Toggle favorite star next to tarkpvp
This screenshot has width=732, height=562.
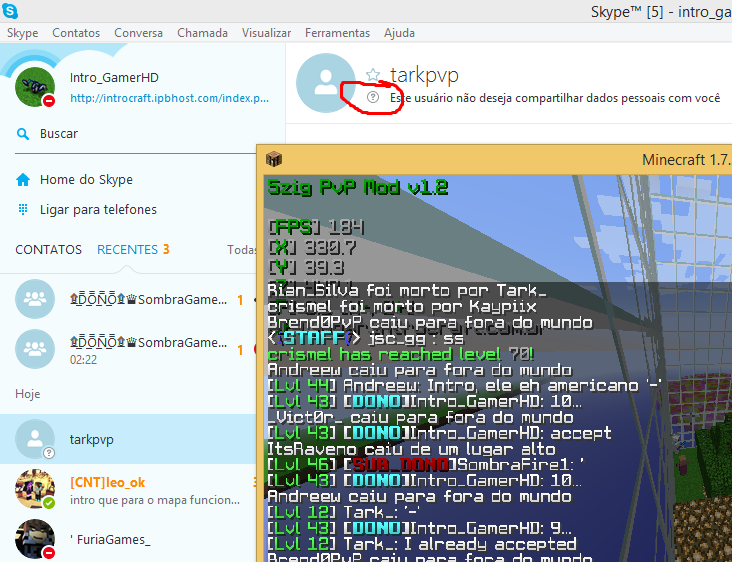click(373, 75)
